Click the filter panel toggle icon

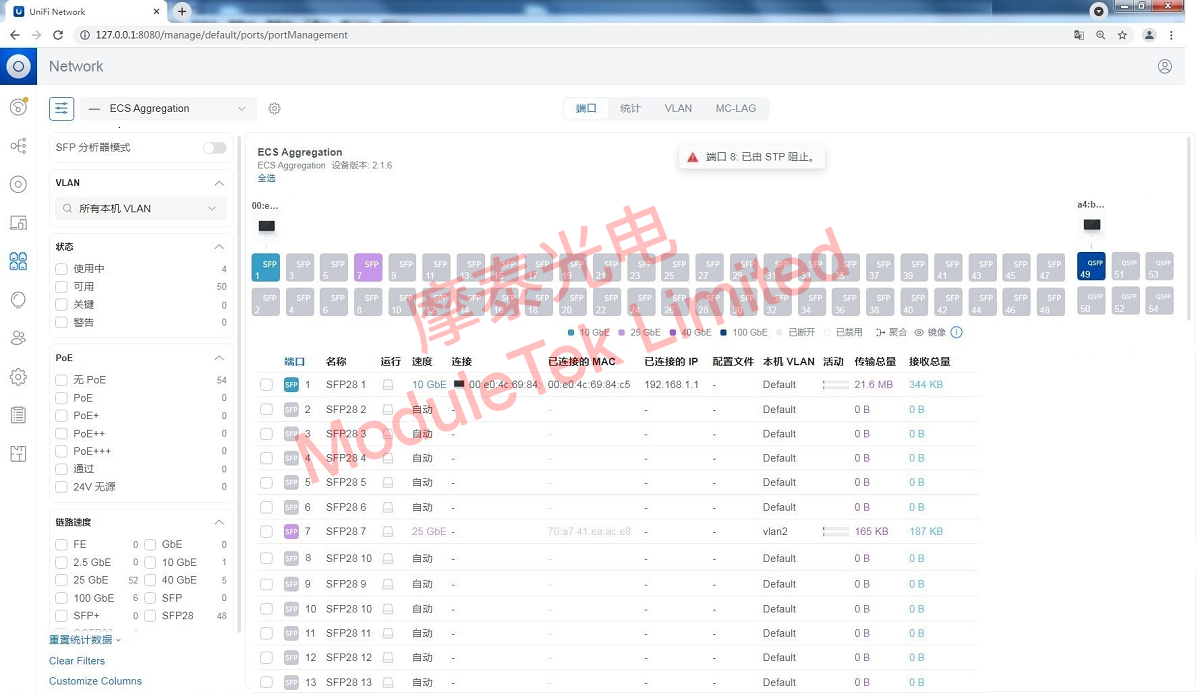62,108
